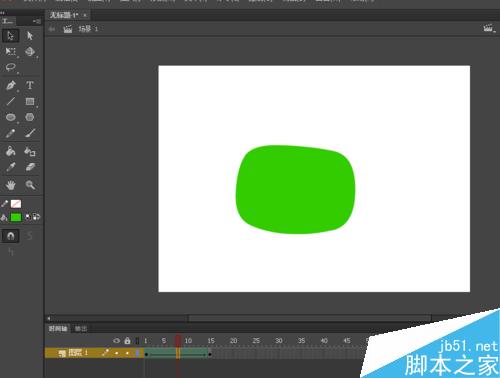
Task: Click the stage scroll left arrow
Action: coord(49,318)
